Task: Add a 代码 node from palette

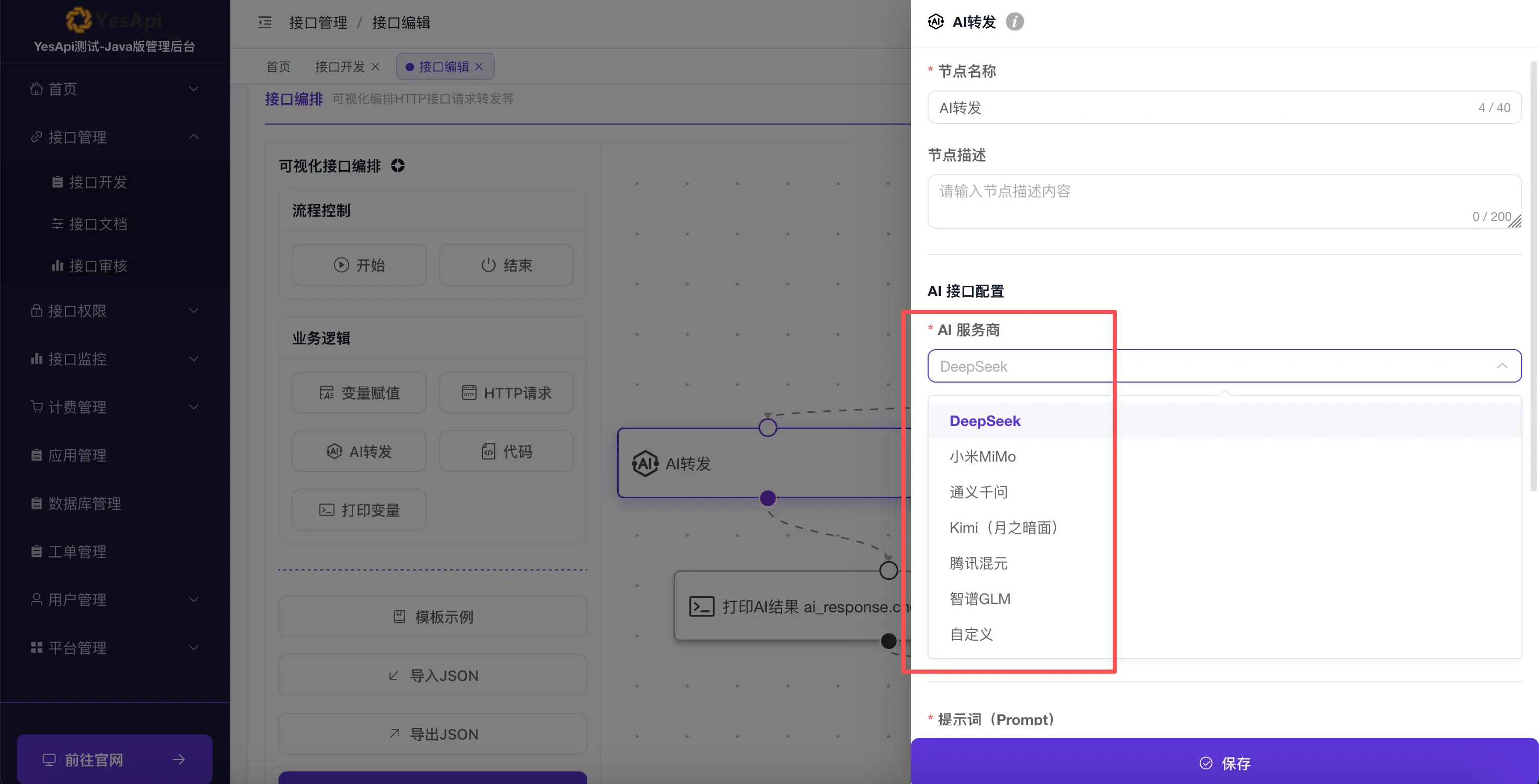Action: click(506, 452)
